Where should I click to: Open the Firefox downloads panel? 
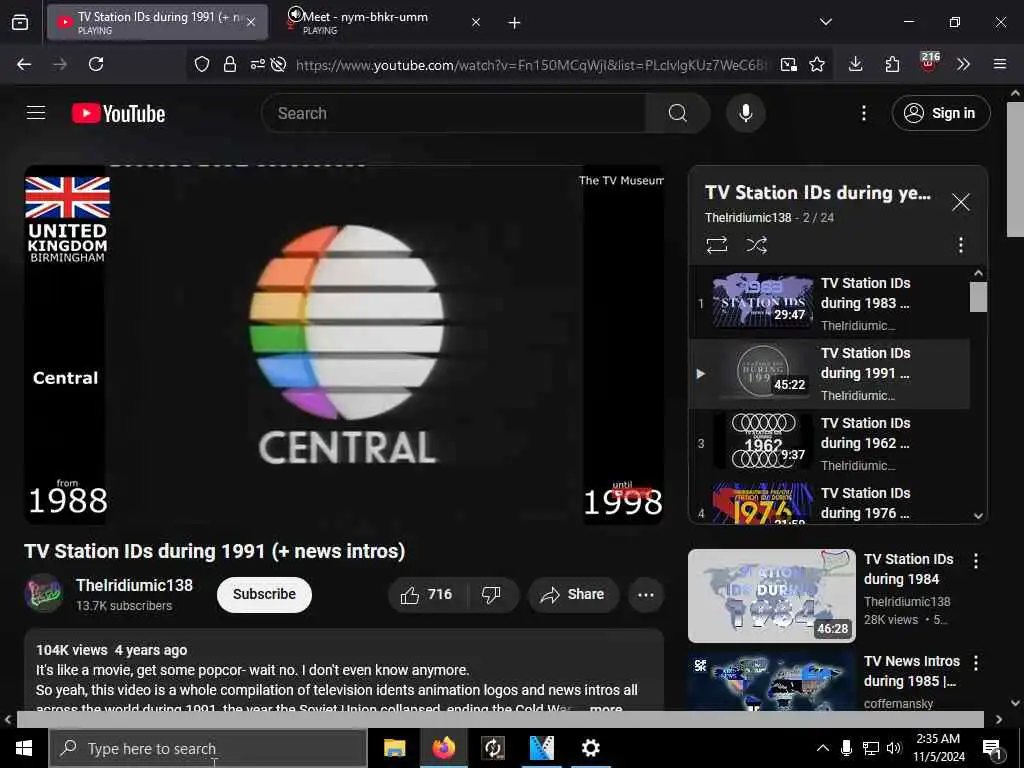coord(856,64)
